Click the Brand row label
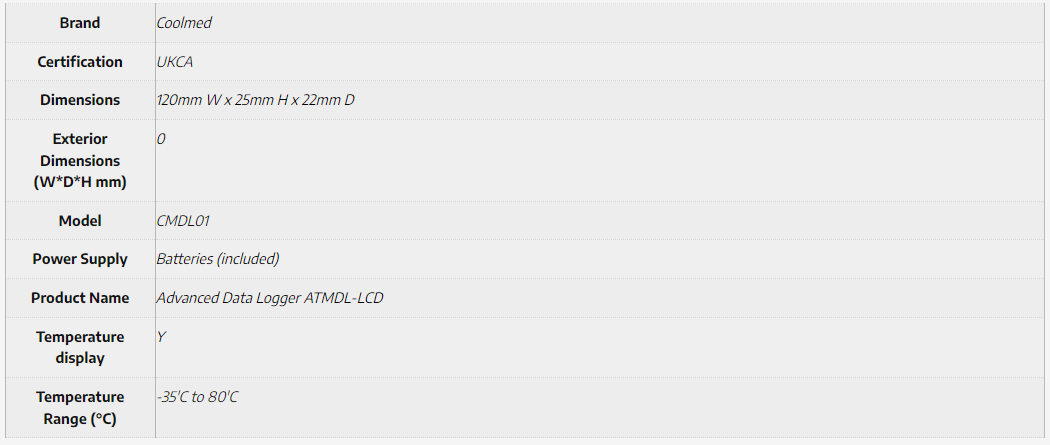 tap(80, 23)
